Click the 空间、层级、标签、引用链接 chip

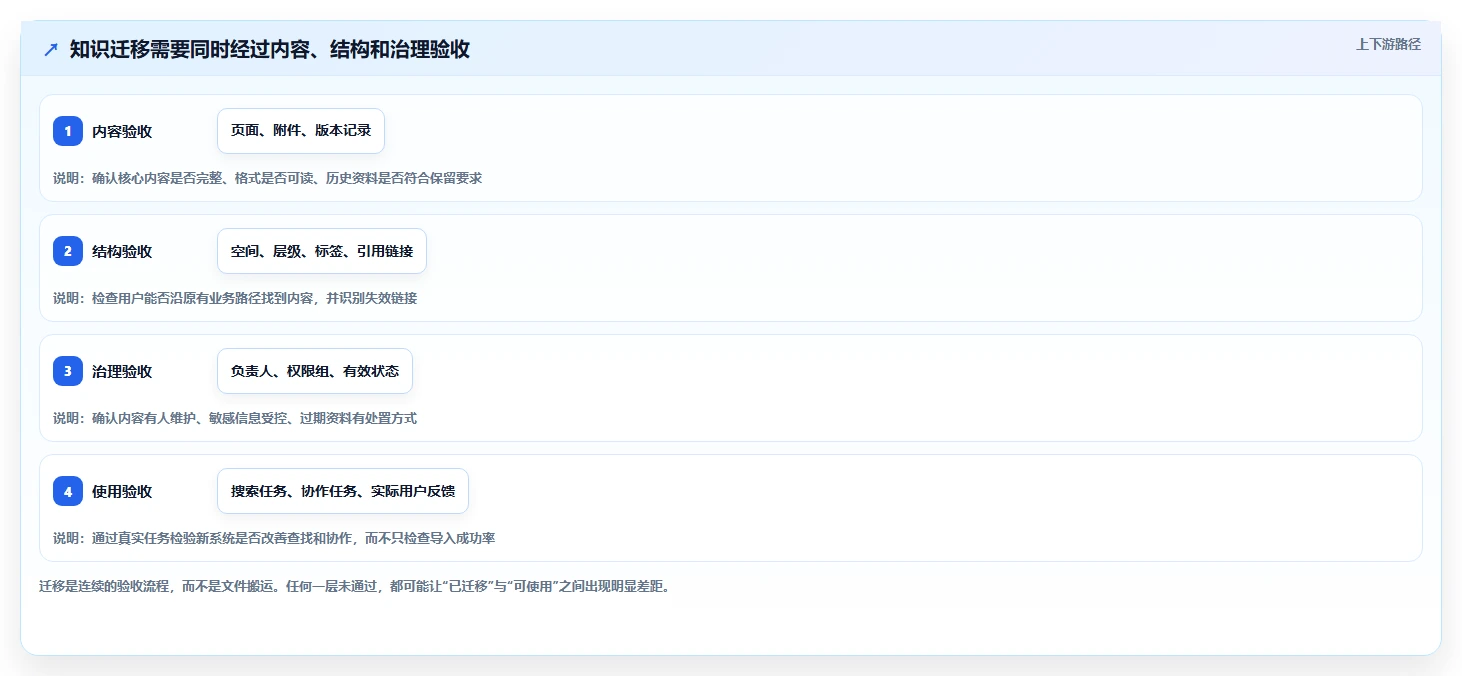pyautogui.click(x=322, y=251)
